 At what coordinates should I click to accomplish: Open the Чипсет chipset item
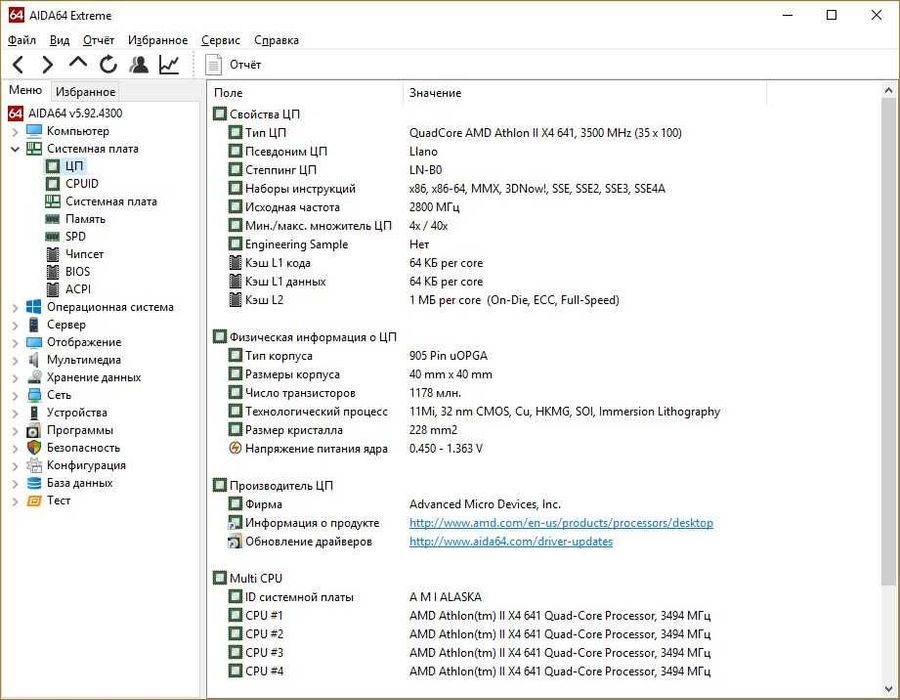point(84,254)
